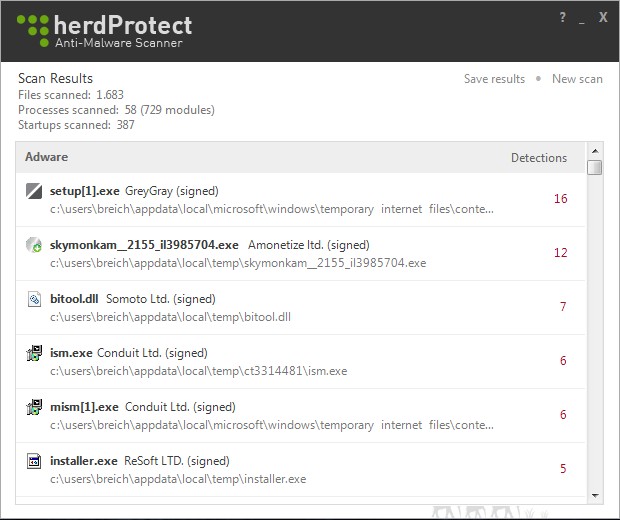This screenshot has width=620, height=520.
Task: Click the scrollbar up arrow
Action: click(x=595, y=151)
